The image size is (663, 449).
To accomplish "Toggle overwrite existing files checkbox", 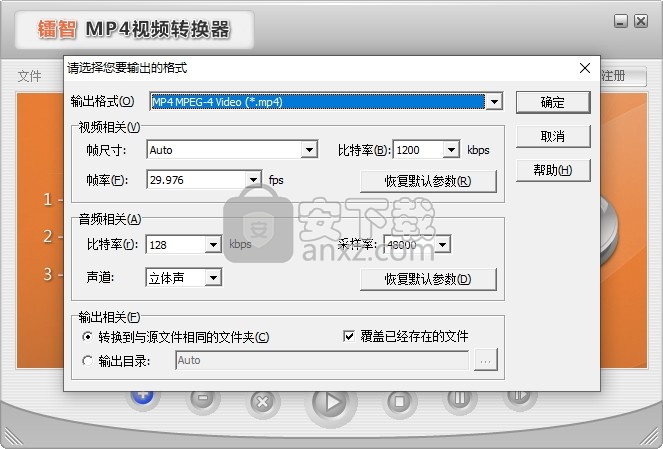I will 349,337.
